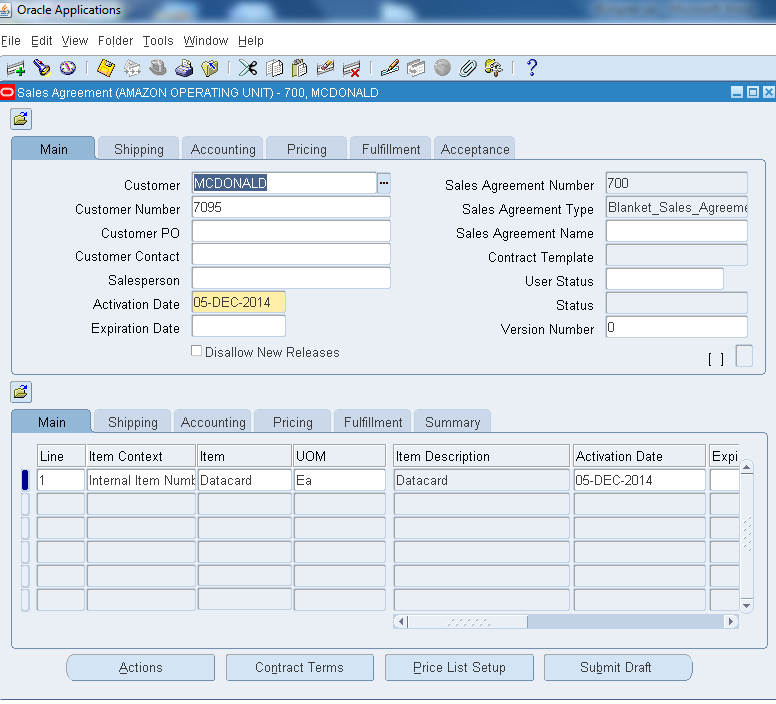The height and width of the screenshot is (704, 776).
Task: Open the File menu
Action: tap(10, 41)
